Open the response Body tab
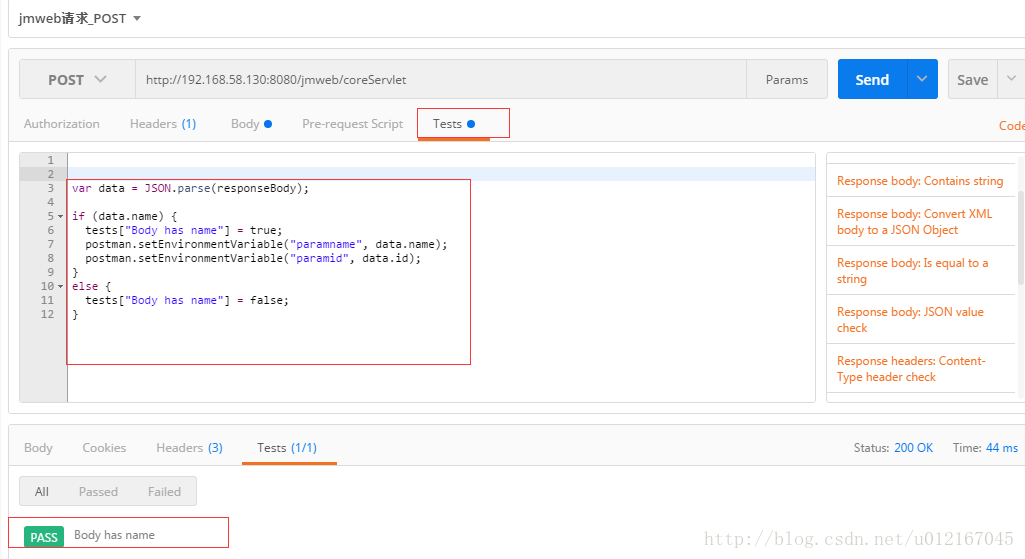 click(38, 448)
